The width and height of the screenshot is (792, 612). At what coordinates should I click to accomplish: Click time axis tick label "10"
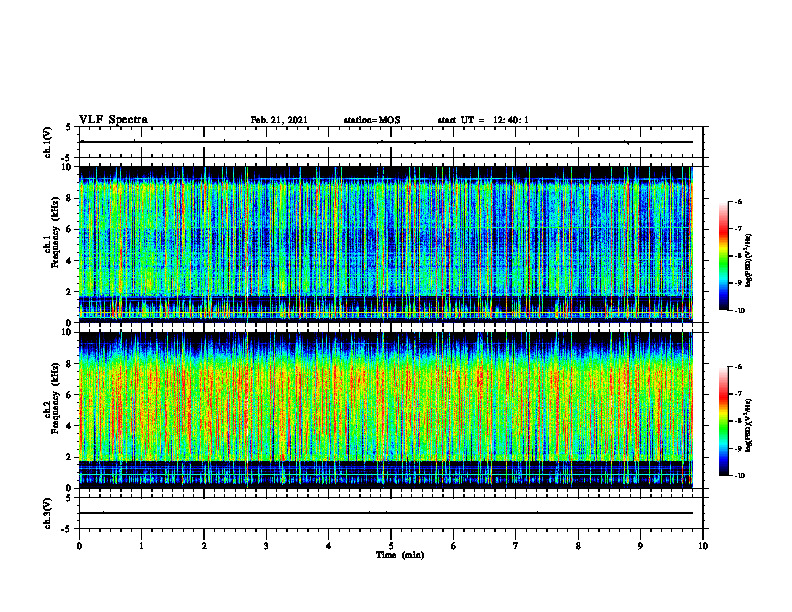tap(703, 546)
